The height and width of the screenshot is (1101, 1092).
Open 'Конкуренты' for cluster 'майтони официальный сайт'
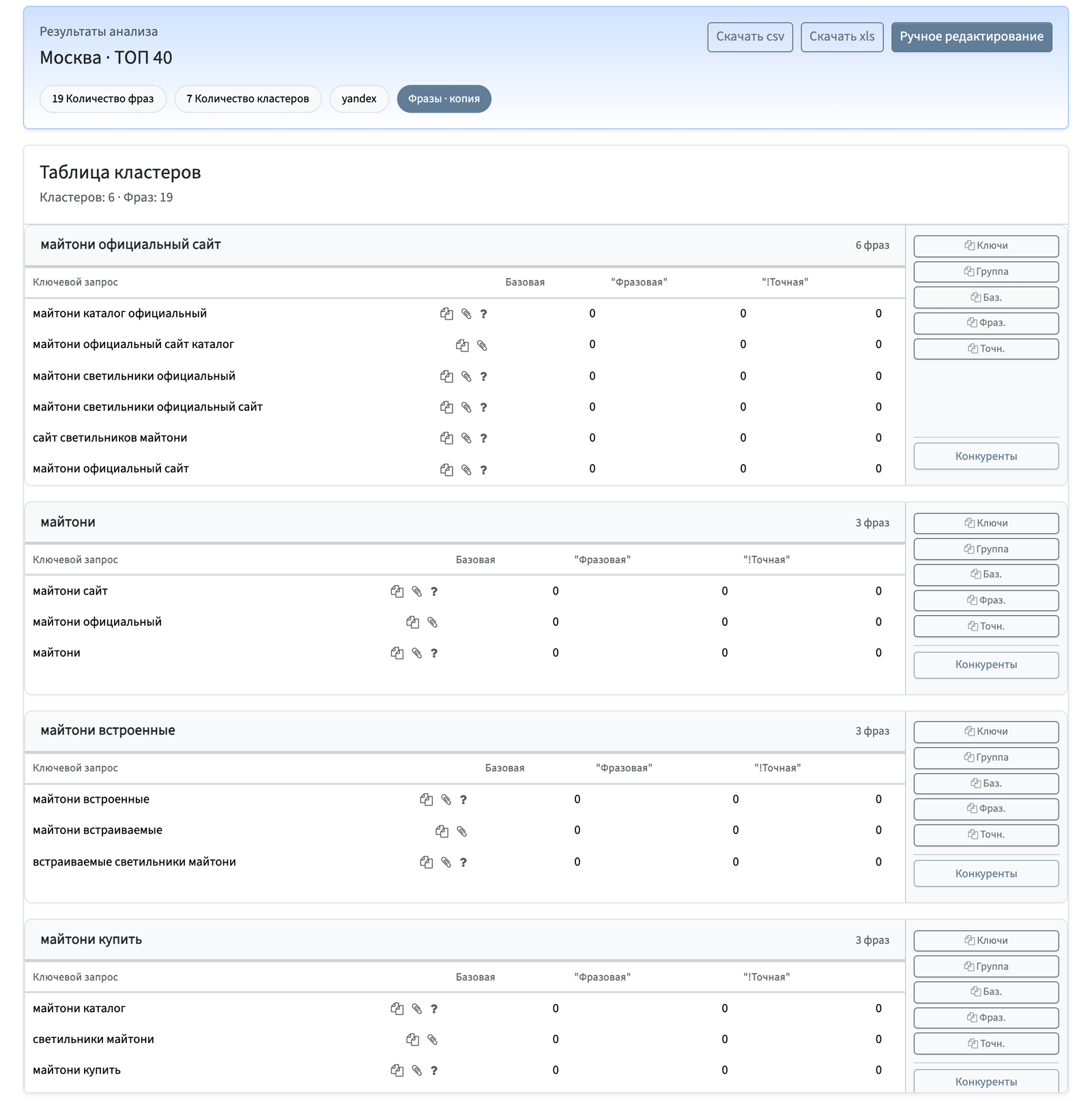(986, 456)
